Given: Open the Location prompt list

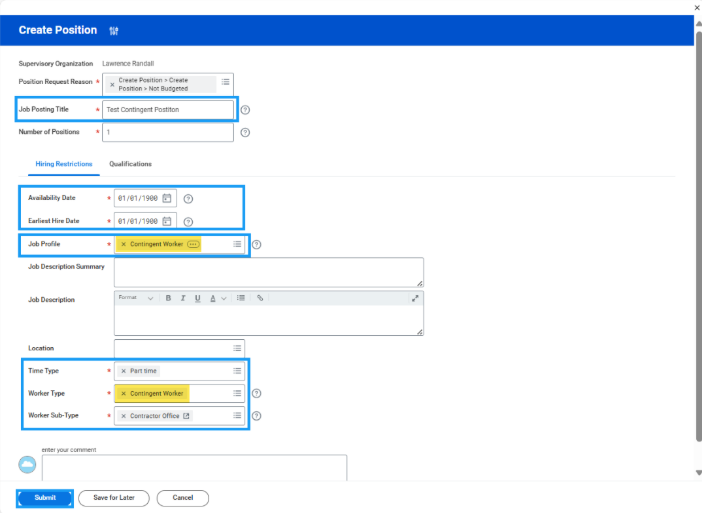Looking at the screenshot, I should pos(238,348).
